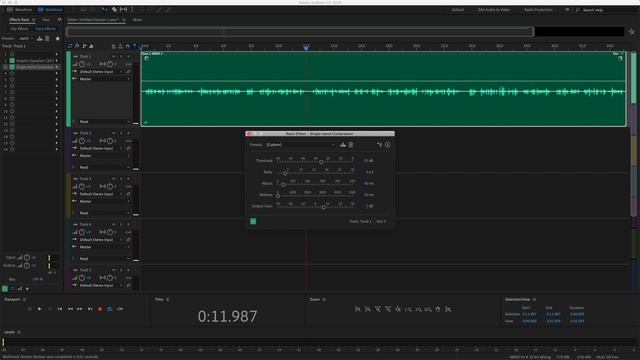Adjust the Threshold slider handle
Viewport: 640px width, 360px height.
(x=321, y=162)
